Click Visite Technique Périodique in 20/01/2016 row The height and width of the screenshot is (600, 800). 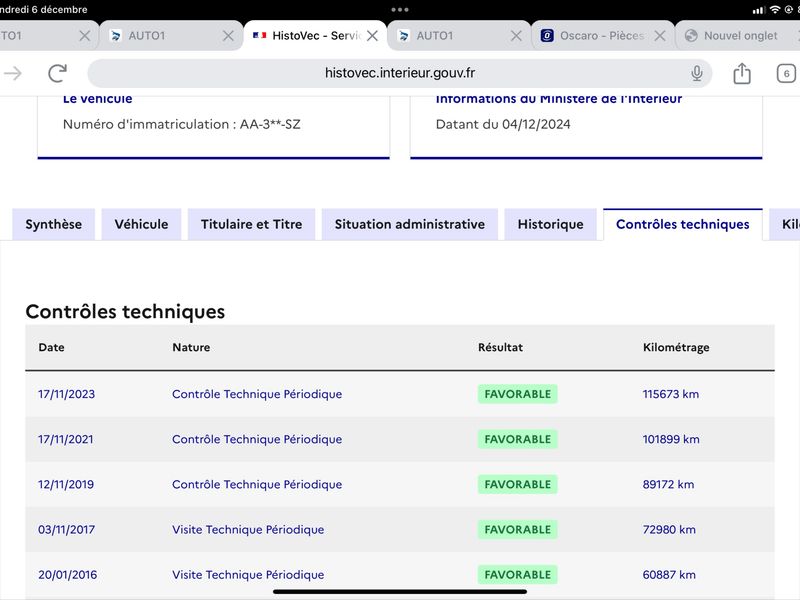pyautogui.click(x=248, y=574)
